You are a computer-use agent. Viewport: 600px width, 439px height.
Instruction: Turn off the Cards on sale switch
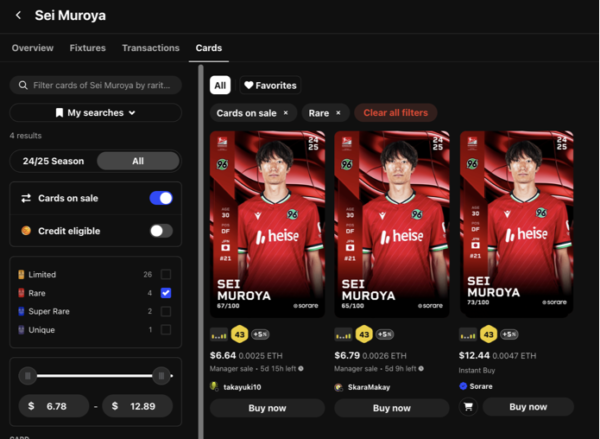pyautogui.click(x=161, y=198)
